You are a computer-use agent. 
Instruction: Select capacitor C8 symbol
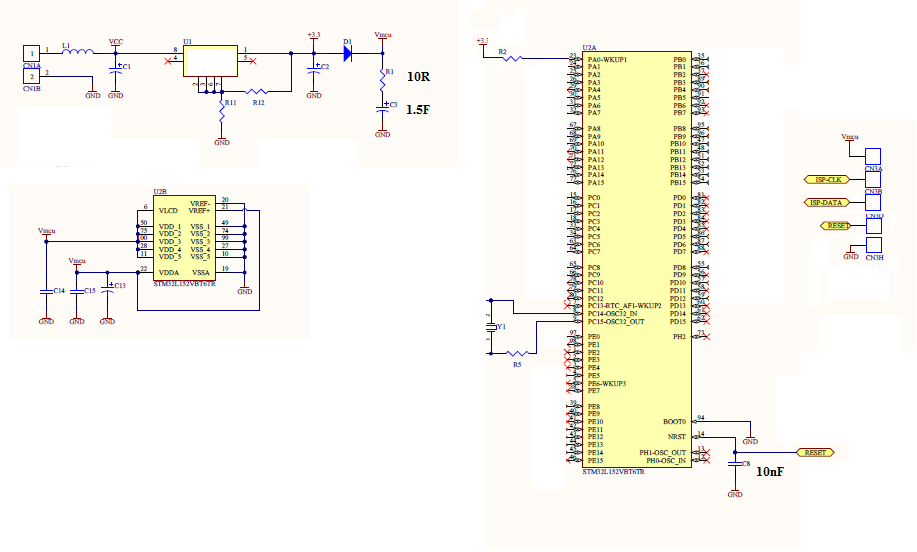coord(735,463)
